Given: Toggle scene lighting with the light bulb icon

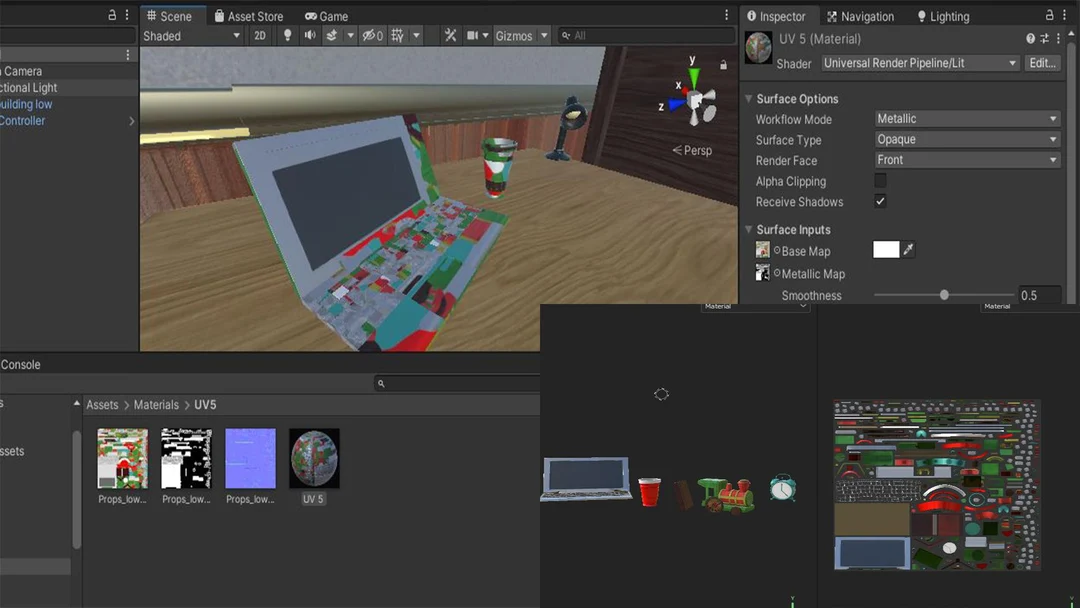Looking at the screenshot, I should tap(287, 35).
